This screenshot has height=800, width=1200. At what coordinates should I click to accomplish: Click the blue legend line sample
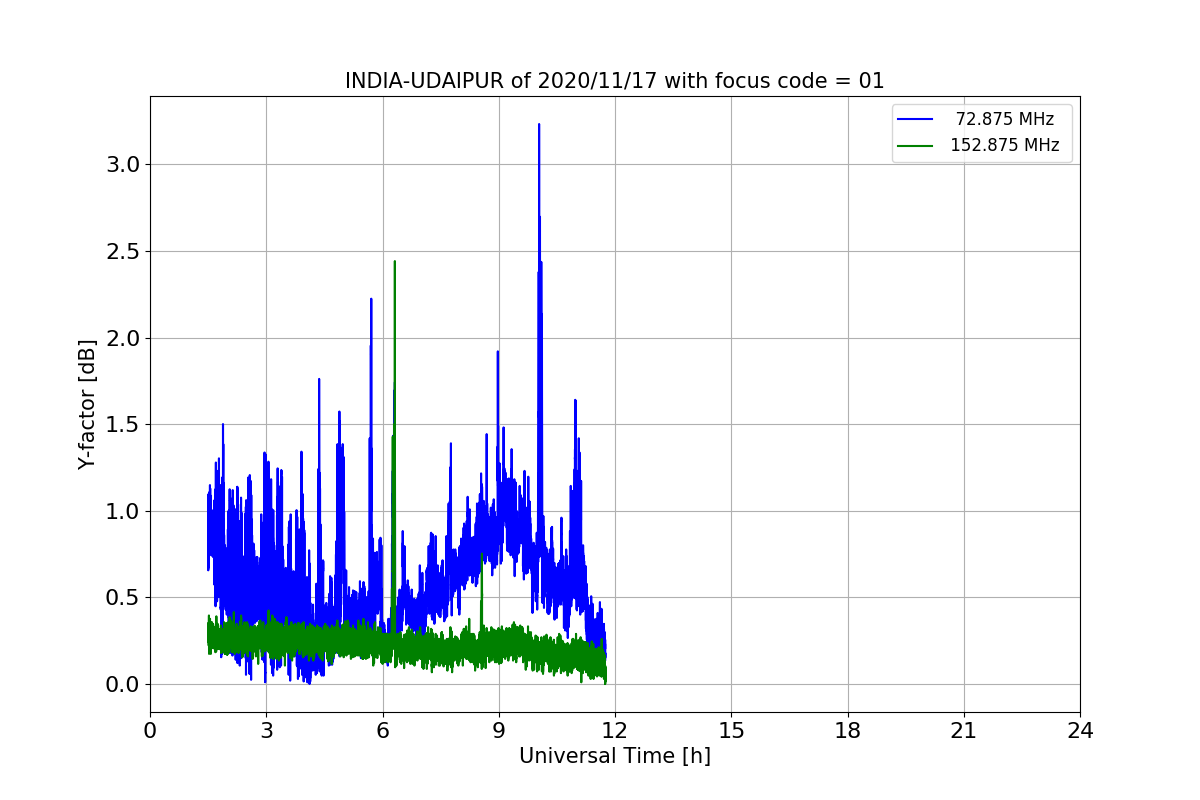916,119
